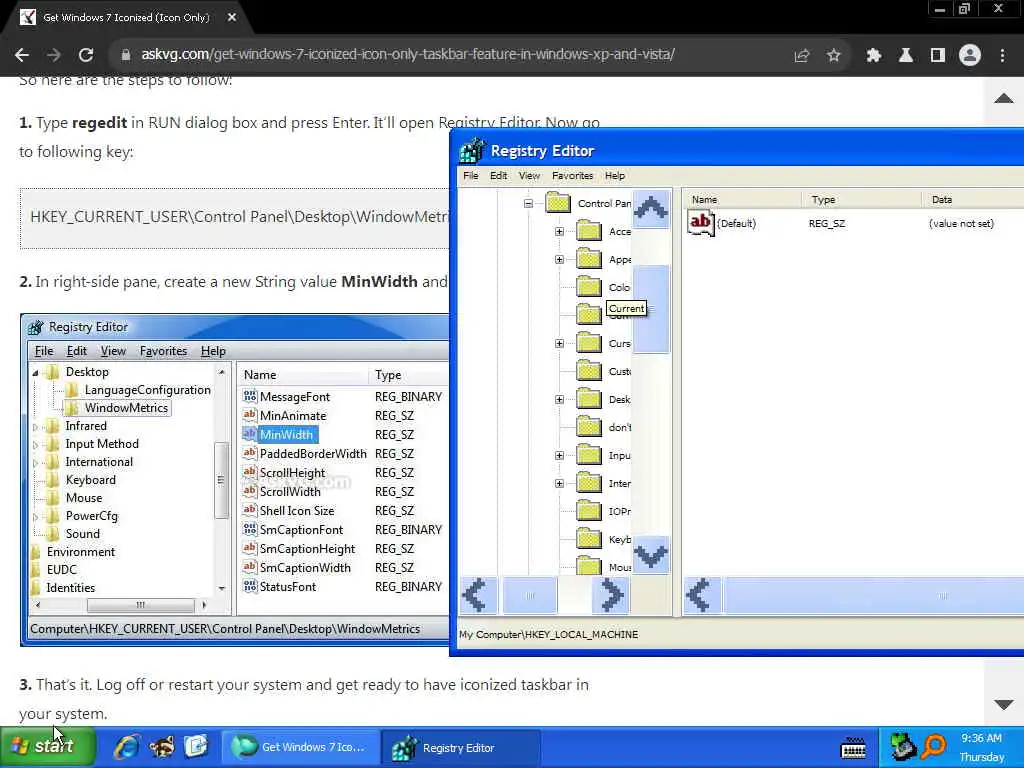Click the values pane horizontal scroll thumb

tap(874, 596)
